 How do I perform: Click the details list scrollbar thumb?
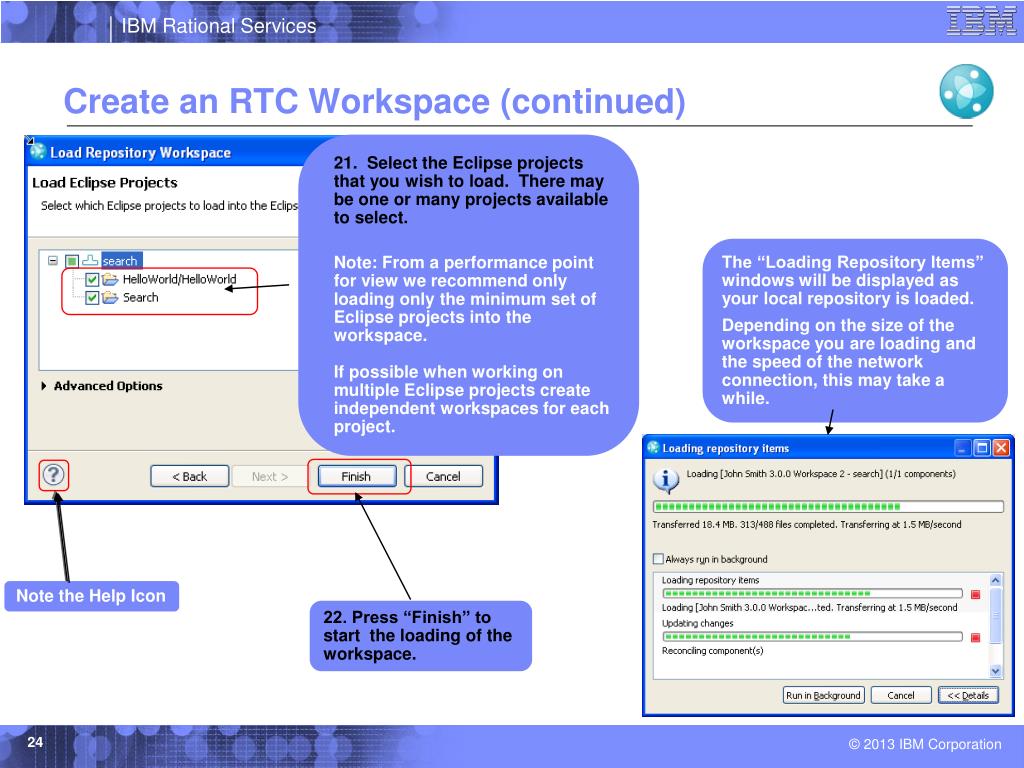pos(995,615)
